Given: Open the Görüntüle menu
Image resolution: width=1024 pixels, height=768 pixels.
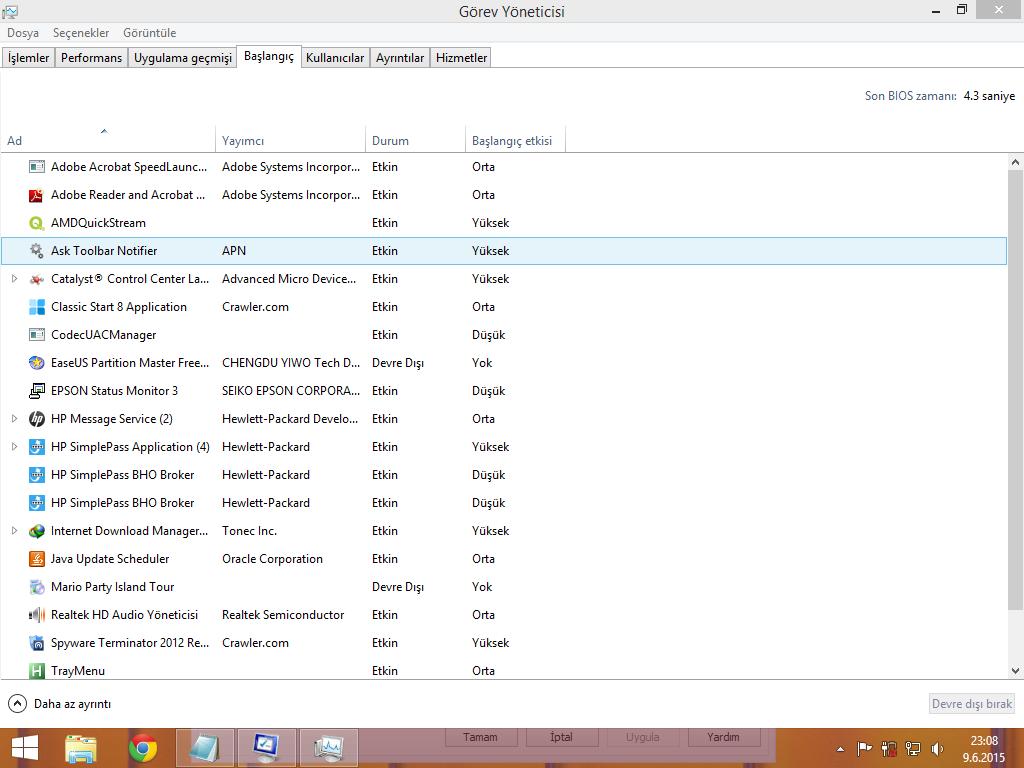Looking at the screenshot, I should coord(150,33).
